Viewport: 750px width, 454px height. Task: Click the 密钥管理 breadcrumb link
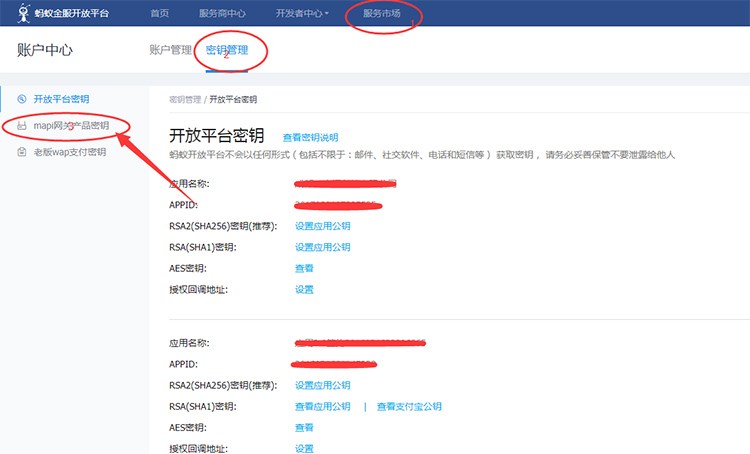click(185, 100)
